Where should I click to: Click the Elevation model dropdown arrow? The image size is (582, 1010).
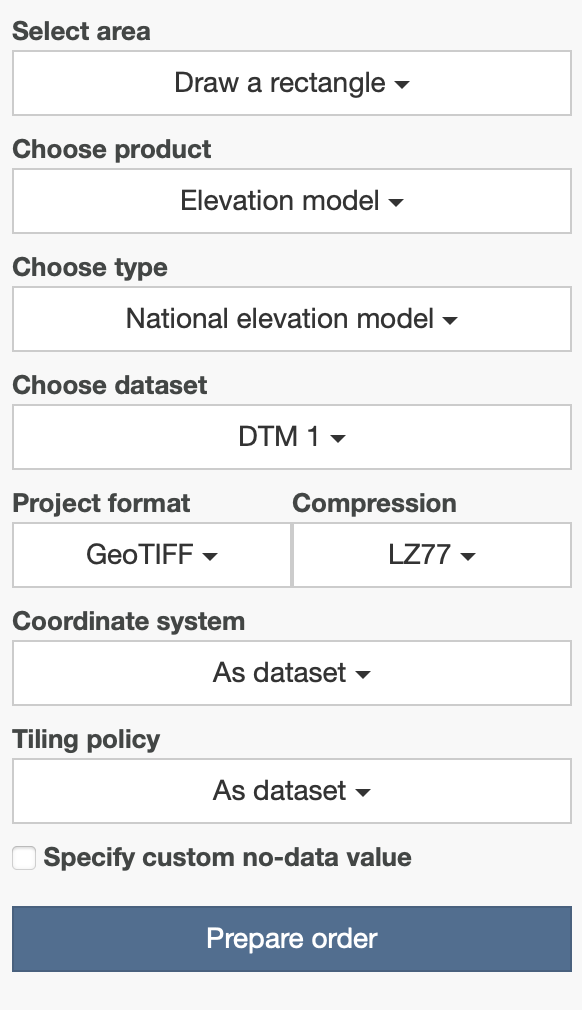pyautogui.click(x=398, y=202)
